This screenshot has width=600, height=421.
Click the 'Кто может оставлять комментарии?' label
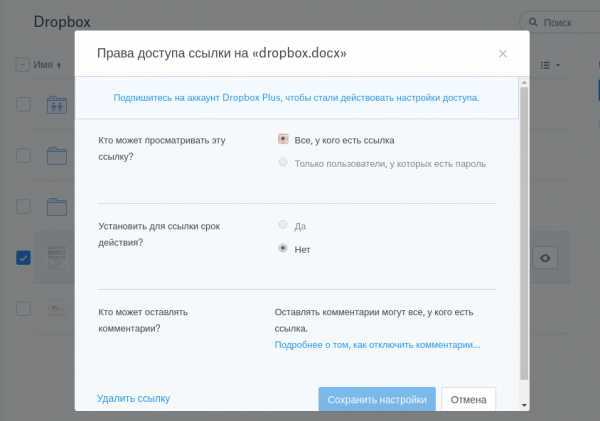[143, 320]
